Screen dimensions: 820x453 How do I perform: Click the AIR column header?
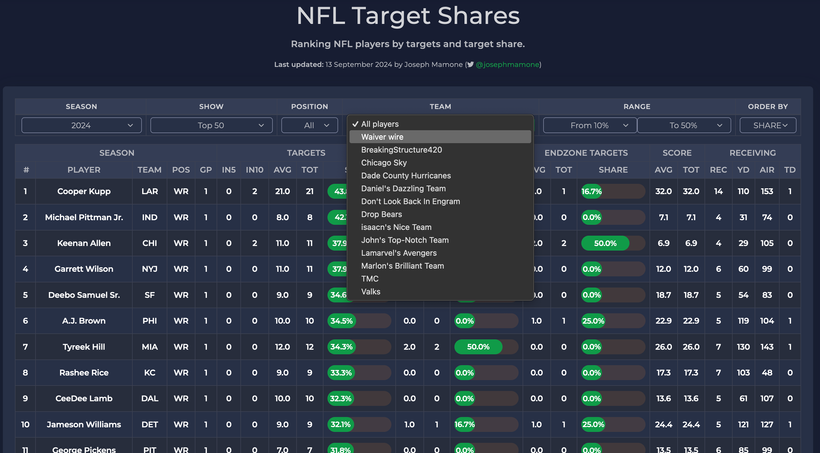point(767,170)
